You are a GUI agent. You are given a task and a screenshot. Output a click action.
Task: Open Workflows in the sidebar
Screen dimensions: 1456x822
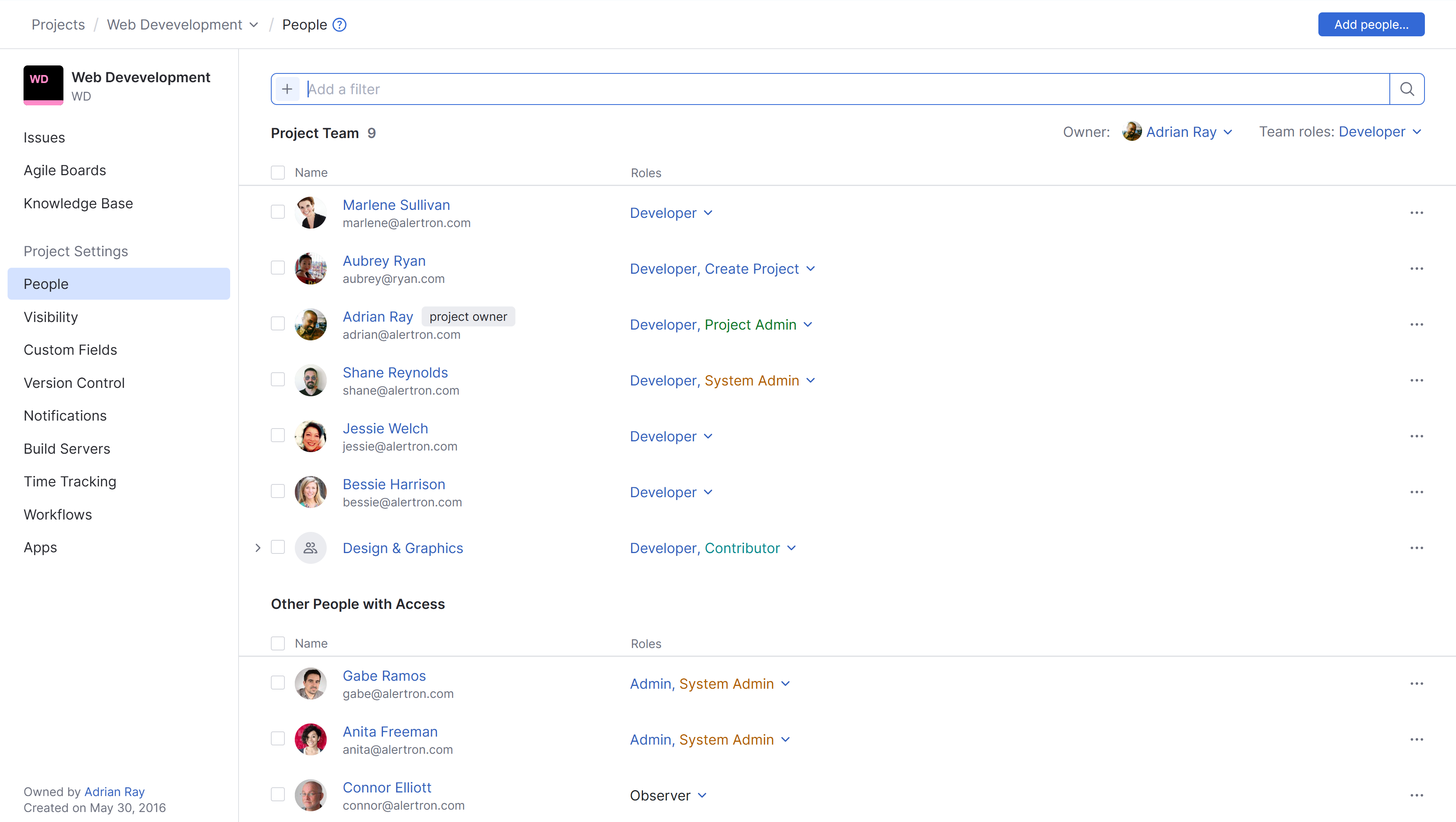coord(58,514)
